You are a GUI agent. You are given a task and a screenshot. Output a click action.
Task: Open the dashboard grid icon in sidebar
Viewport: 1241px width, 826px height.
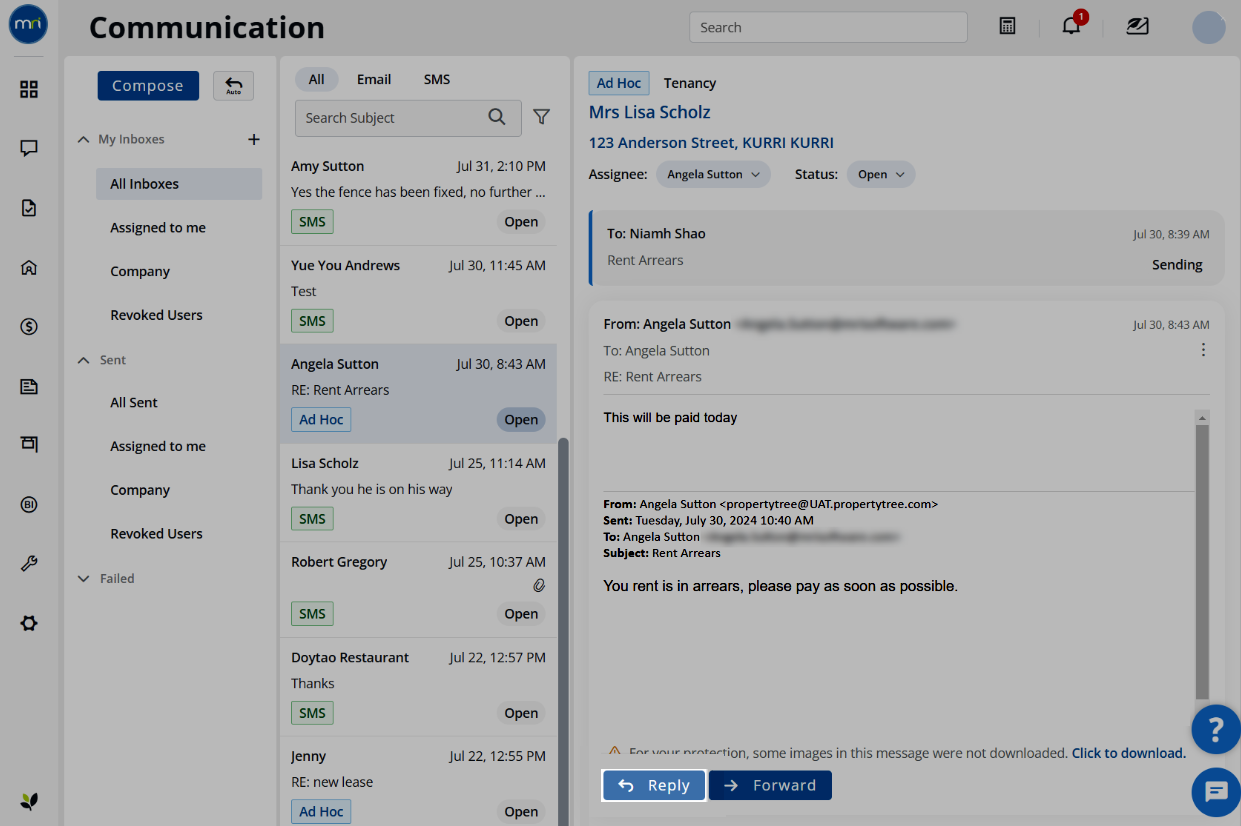click(x=29, y=90)
